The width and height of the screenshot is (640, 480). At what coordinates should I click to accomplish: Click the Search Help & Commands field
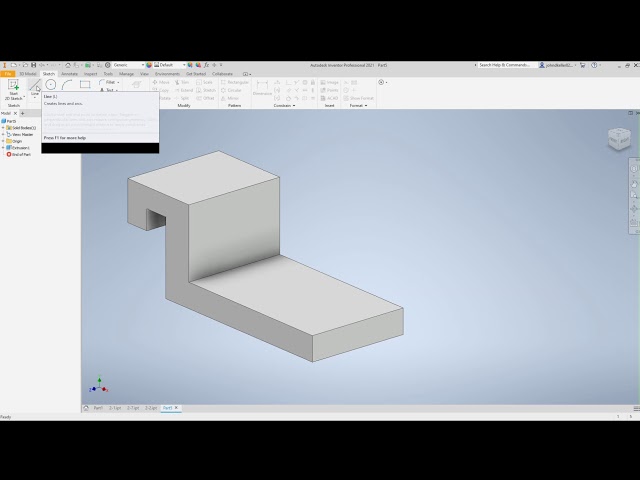pos(505,65)
